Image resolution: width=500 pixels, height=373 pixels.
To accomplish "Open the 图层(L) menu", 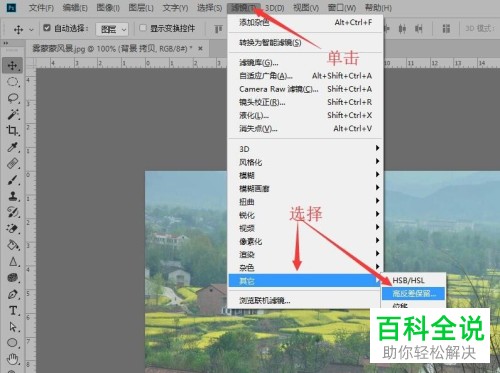I will (x=141, y=8).
